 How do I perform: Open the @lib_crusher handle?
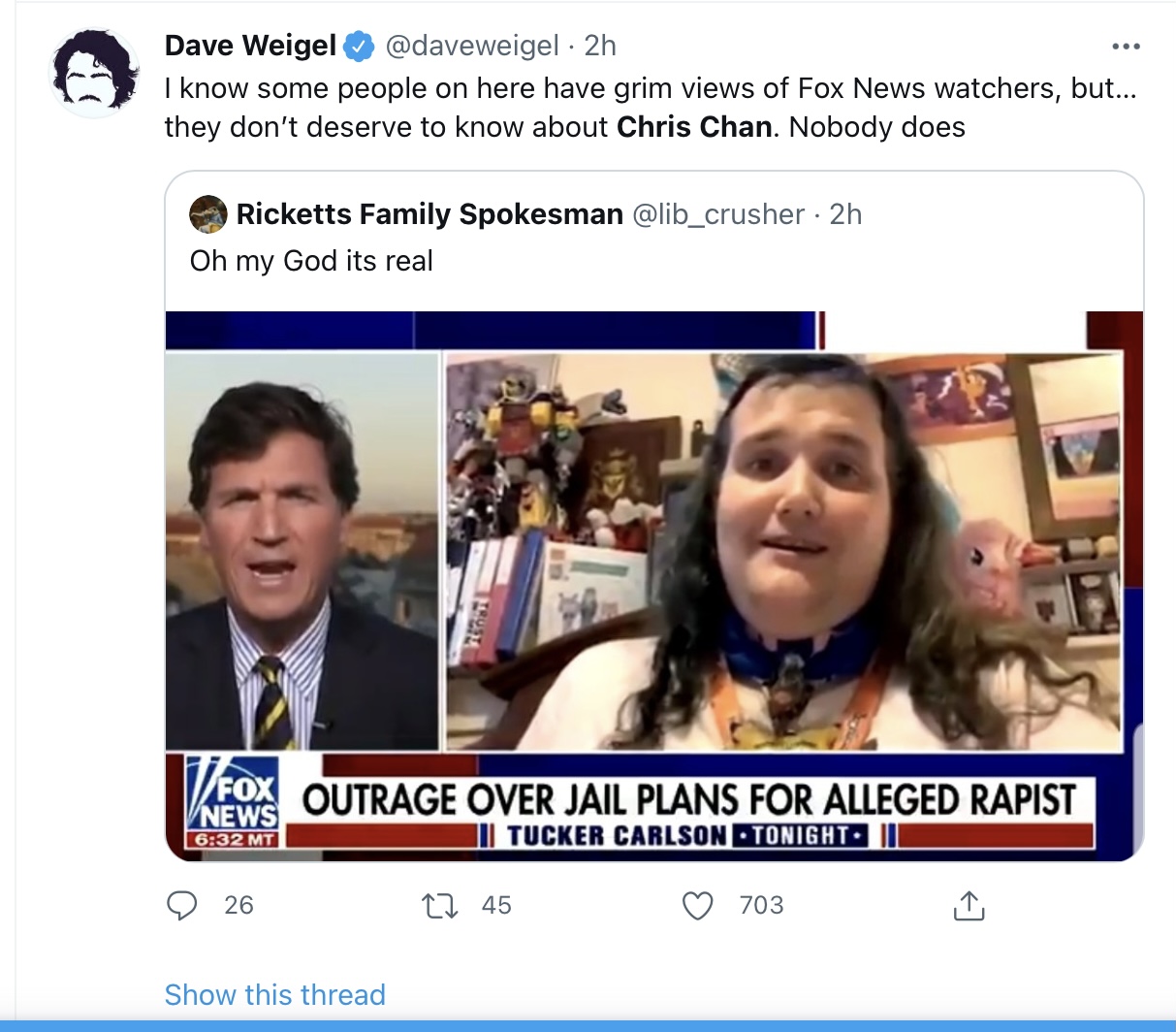[718, 214]
